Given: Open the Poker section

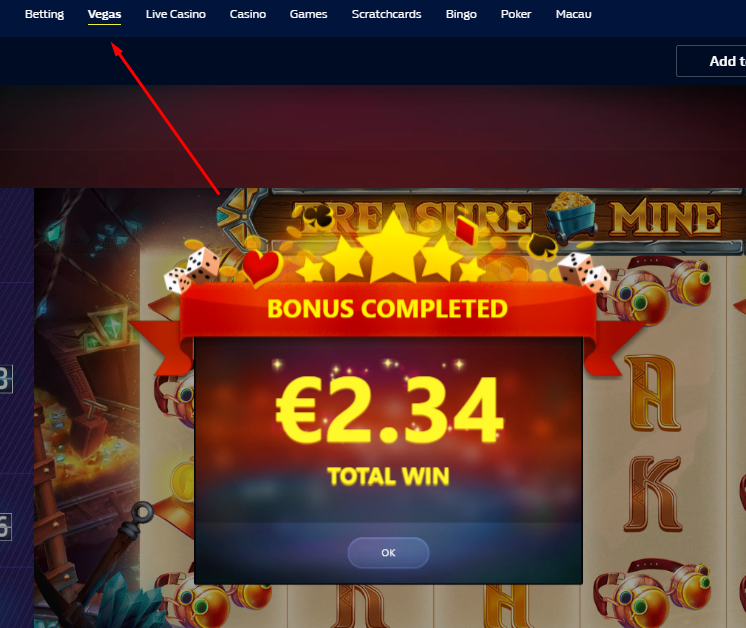Looking at the screenshot, I should pyautogui.click(x=516, y=14).
